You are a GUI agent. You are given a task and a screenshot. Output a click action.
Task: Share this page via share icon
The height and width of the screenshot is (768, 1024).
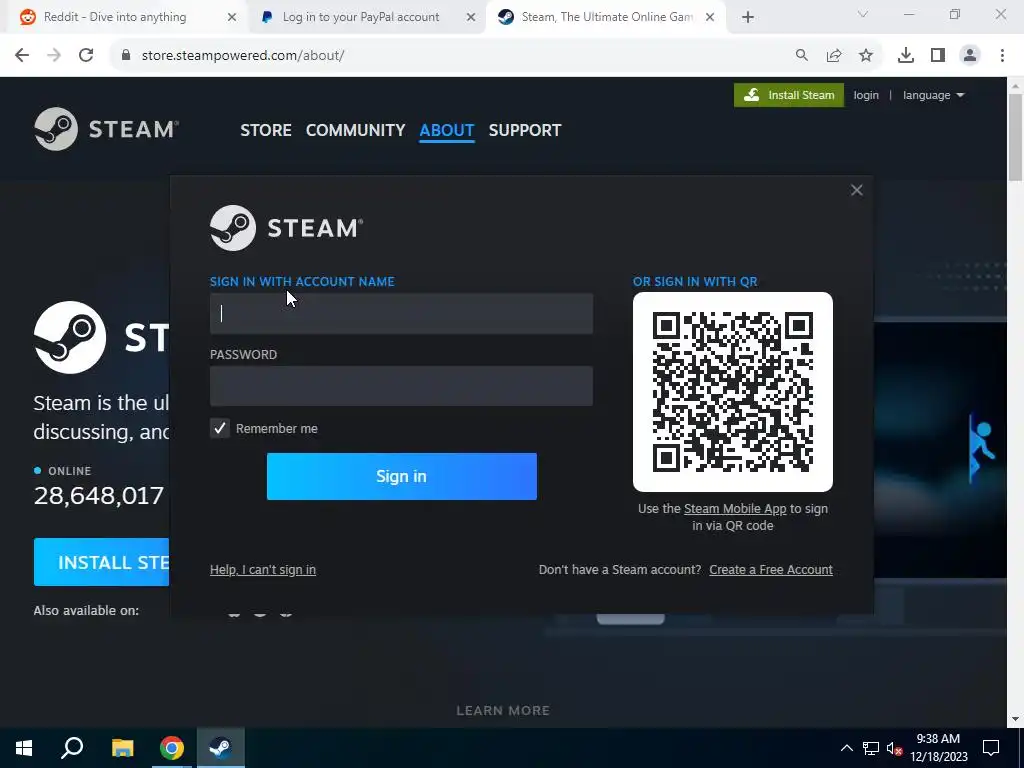pos(834,56)
